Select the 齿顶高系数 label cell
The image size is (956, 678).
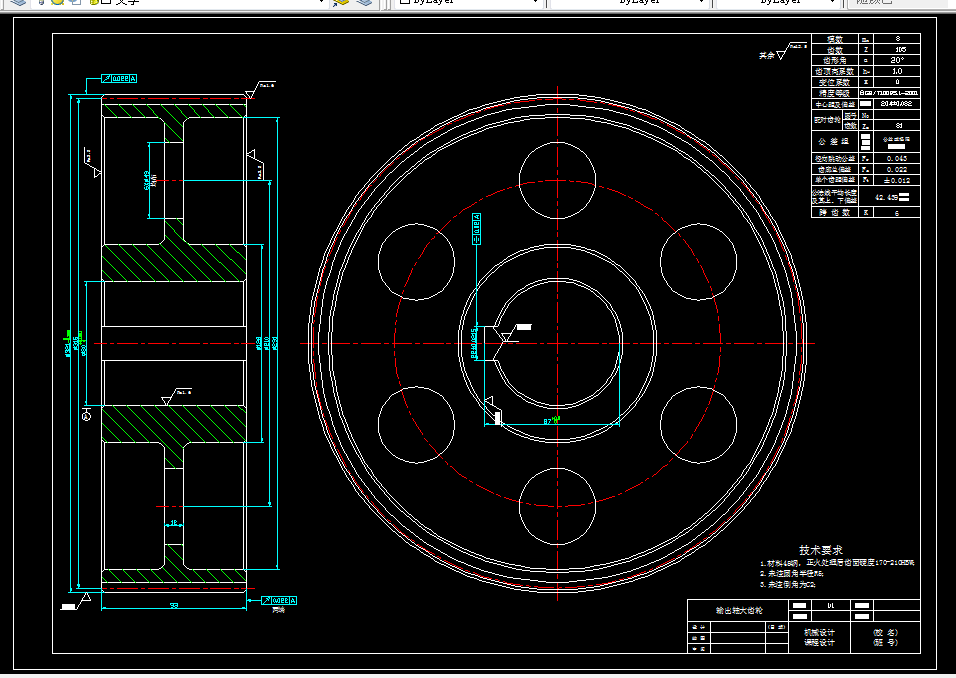coord(835,71)
